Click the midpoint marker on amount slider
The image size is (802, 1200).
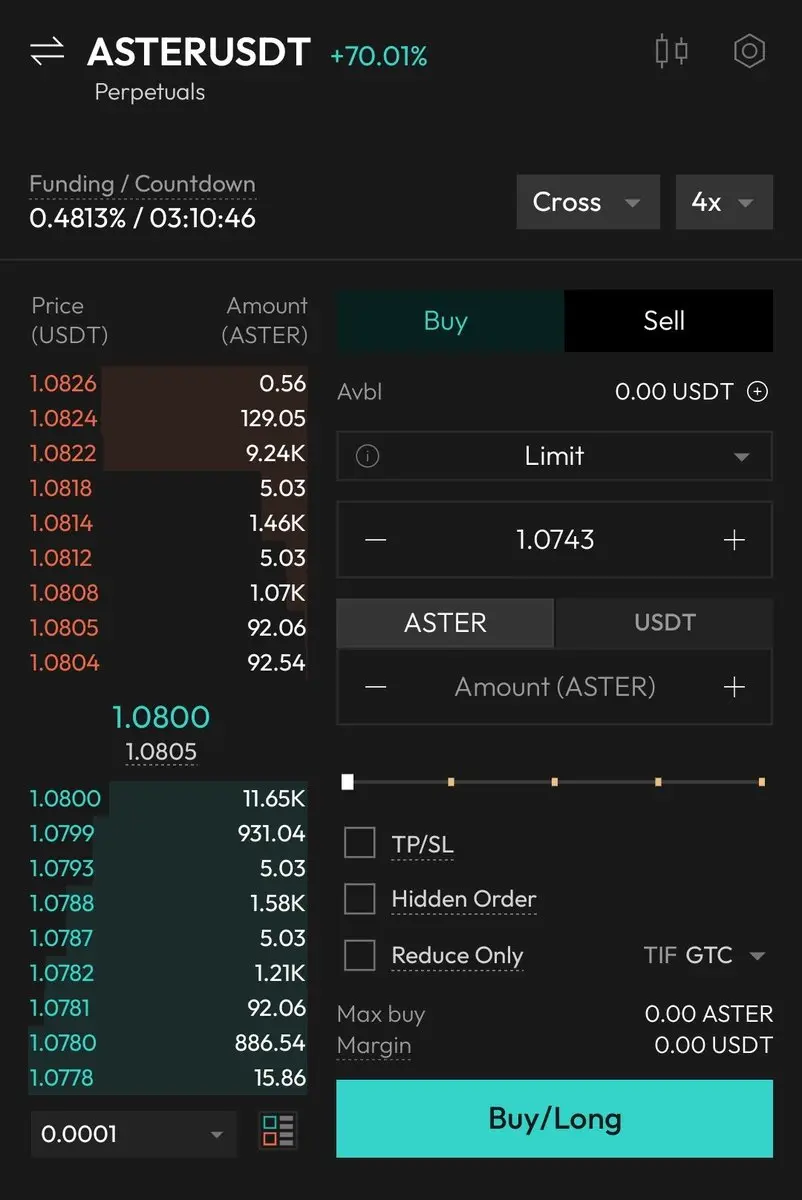point(555,782)
